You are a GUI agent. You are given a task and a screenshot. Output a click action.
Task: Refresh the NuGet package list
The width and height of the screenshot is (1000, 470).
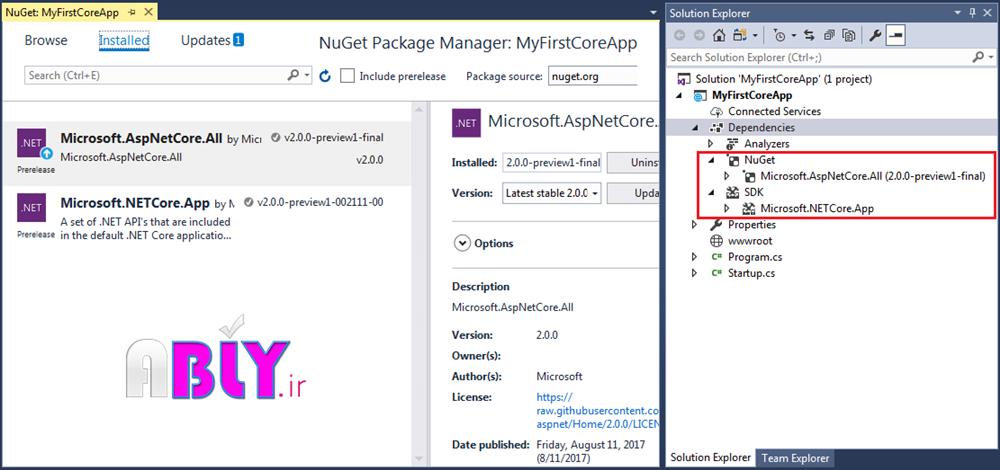pyautogui.click(x=325, y=76)
